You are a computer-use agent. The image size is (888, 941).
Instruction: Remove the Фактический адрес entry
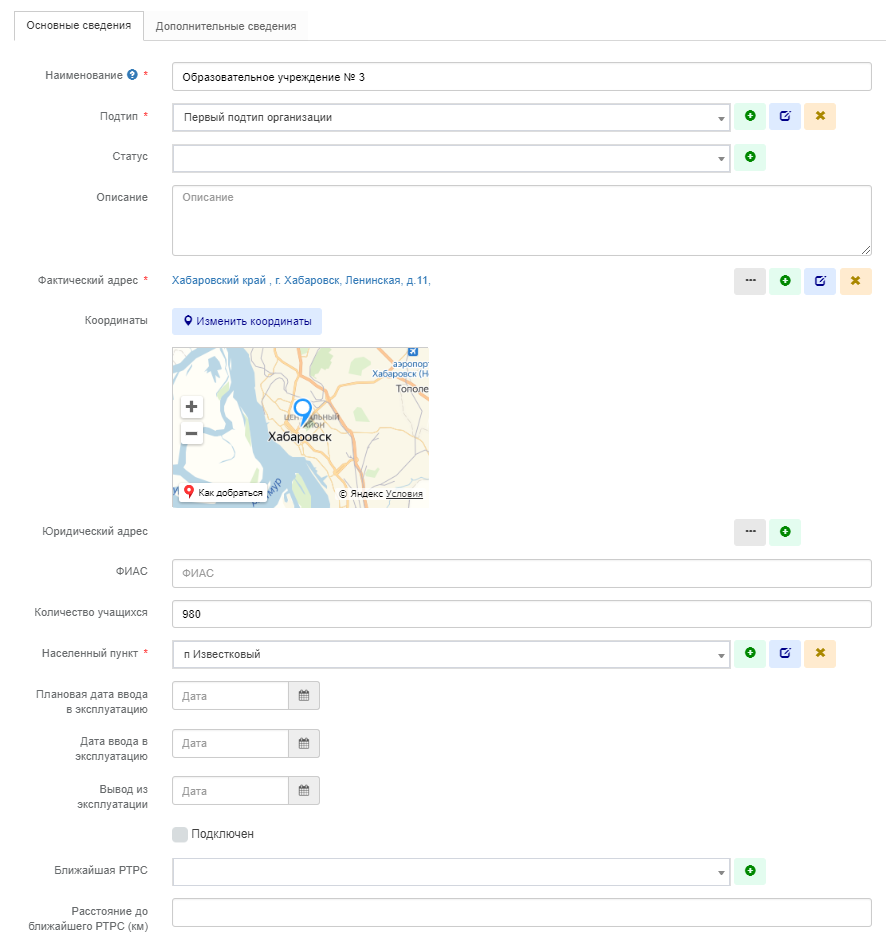tap(855, 282)
